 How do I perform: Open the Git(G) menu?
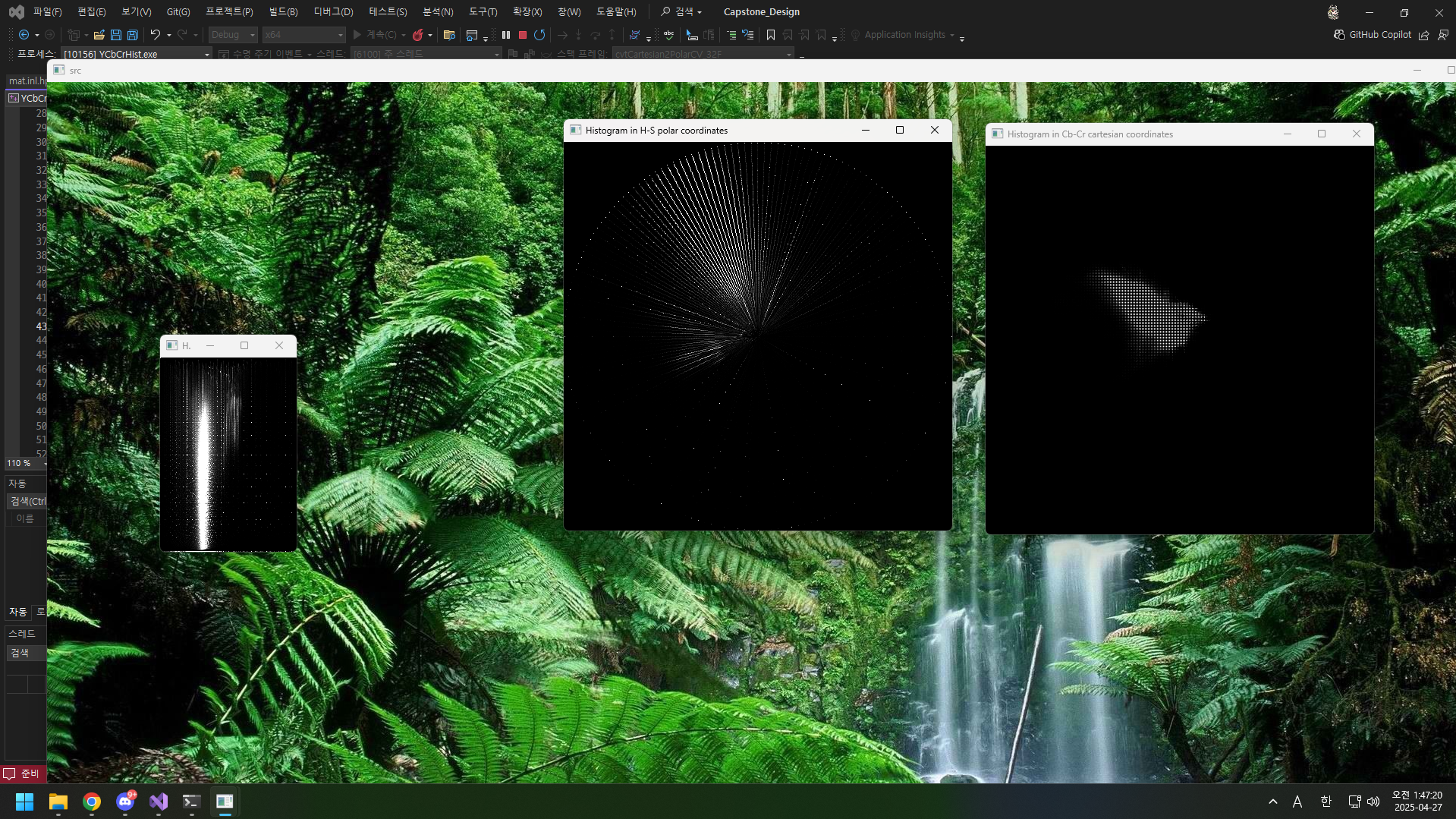[x=178, y=11]
